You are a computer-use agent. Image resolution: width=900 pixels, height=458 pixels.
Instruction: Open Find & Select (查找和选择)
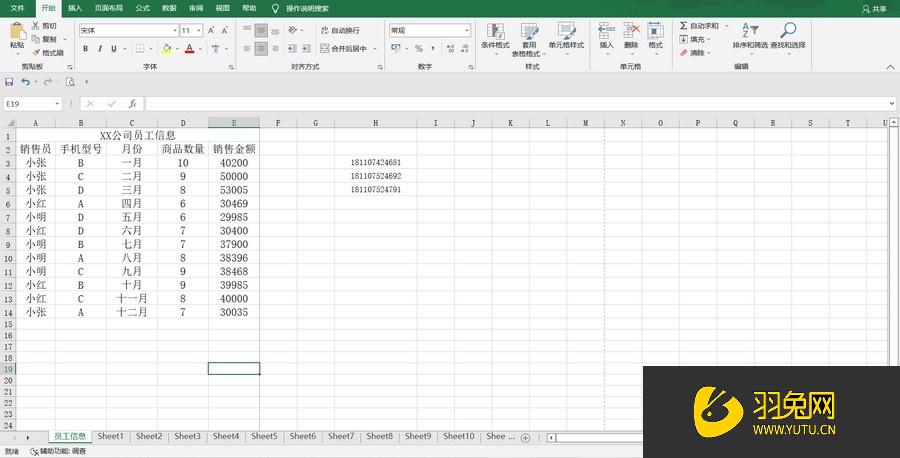(788, 36)
